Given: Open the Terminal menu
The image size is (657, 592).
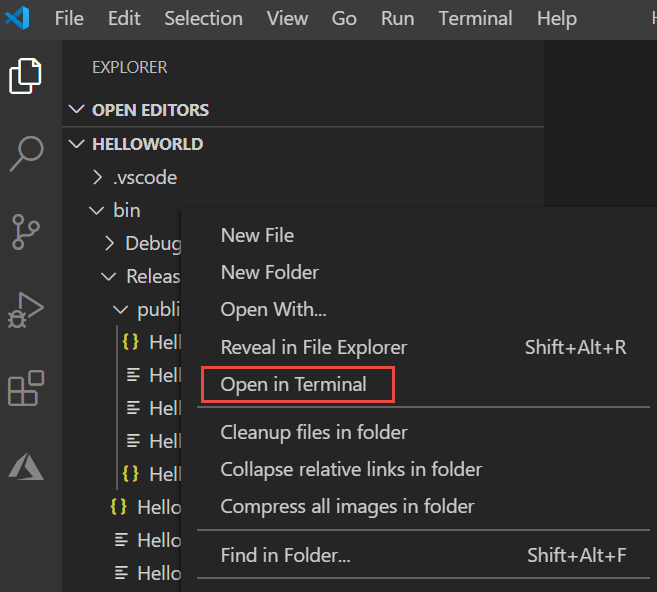Looking at the screenshot, I should [x=476, y=18].
